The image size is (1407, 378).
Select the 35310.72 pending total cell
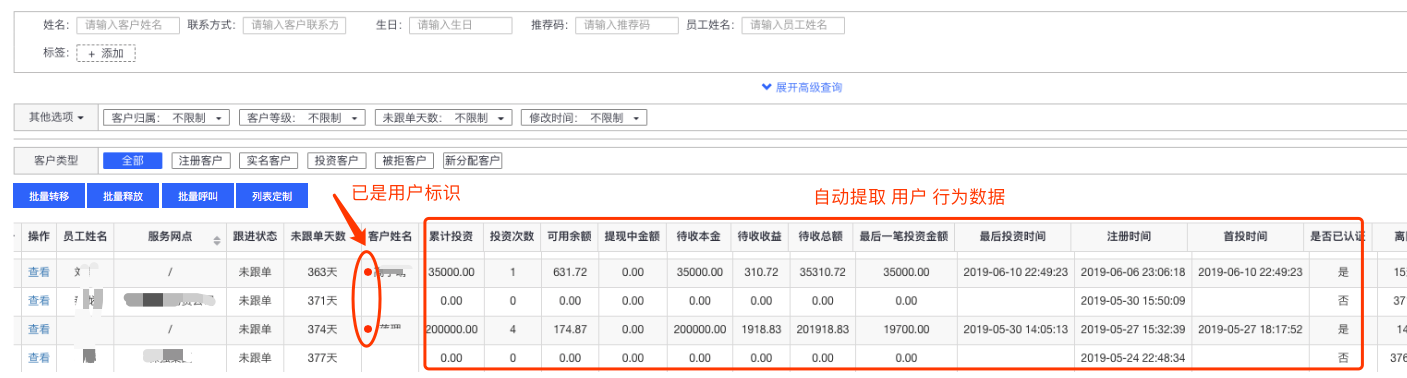click(x=821, y=272)
